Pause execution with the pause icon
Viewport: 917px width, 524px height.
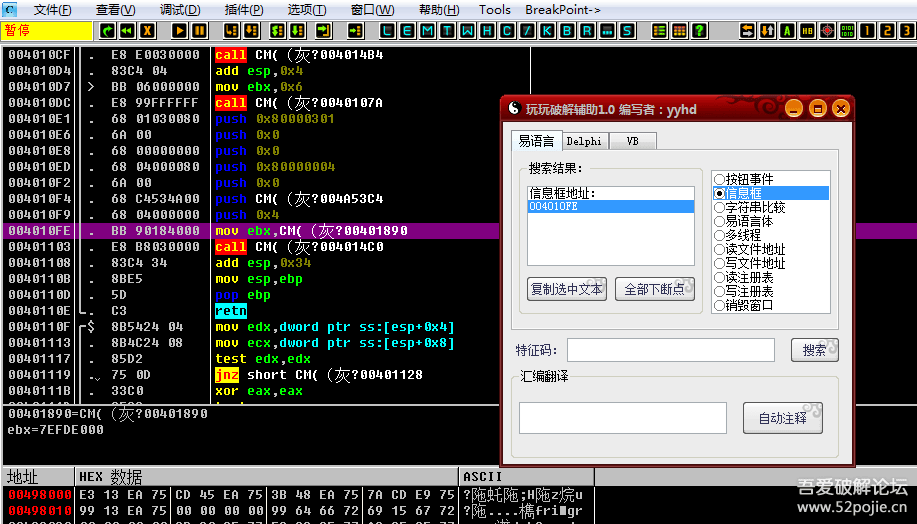200,30
